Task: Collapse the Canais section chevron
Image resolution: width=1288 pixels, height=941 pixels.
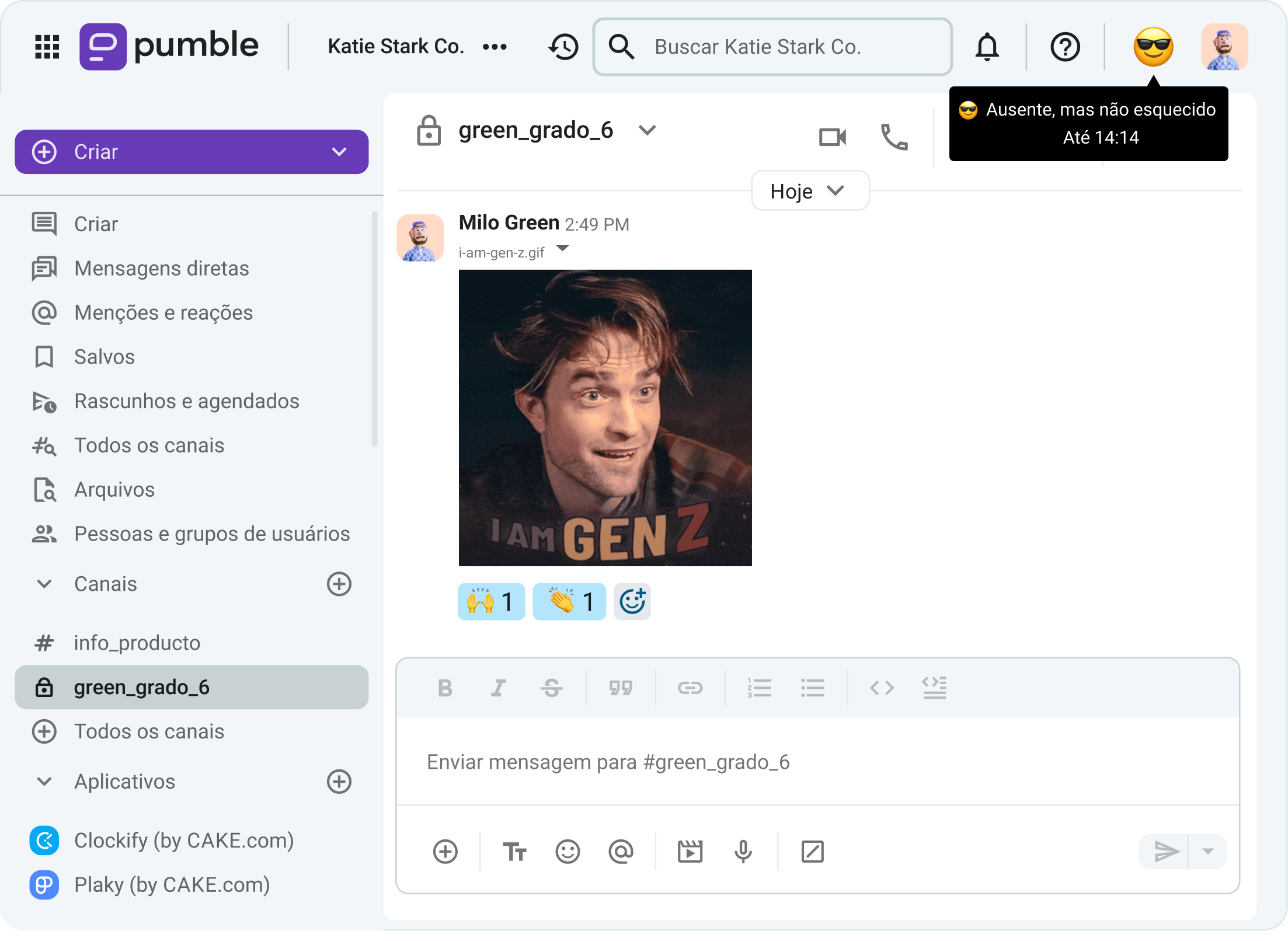Action: (44, 584)
